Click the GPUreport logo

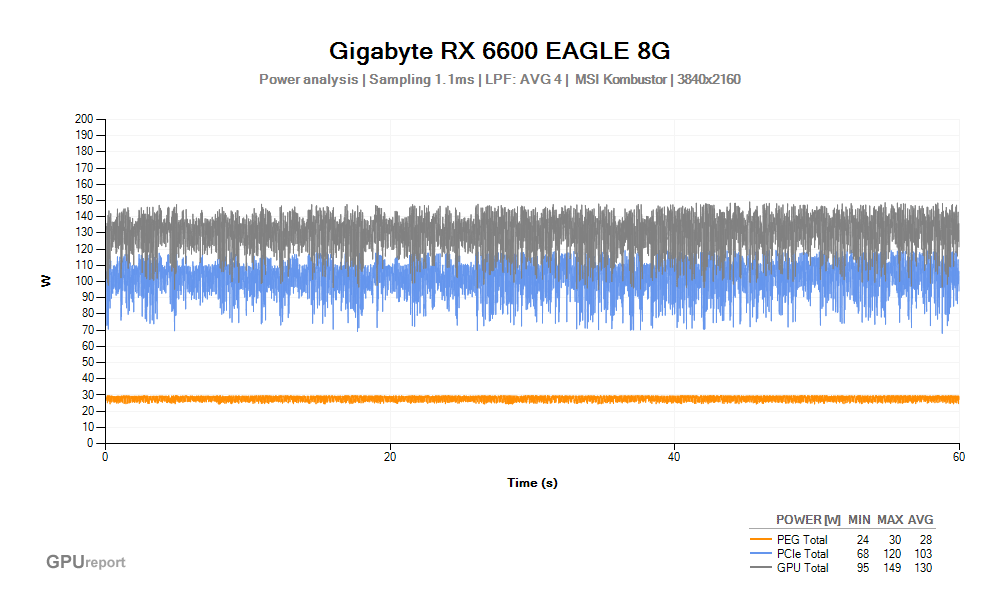coord(85,562)
